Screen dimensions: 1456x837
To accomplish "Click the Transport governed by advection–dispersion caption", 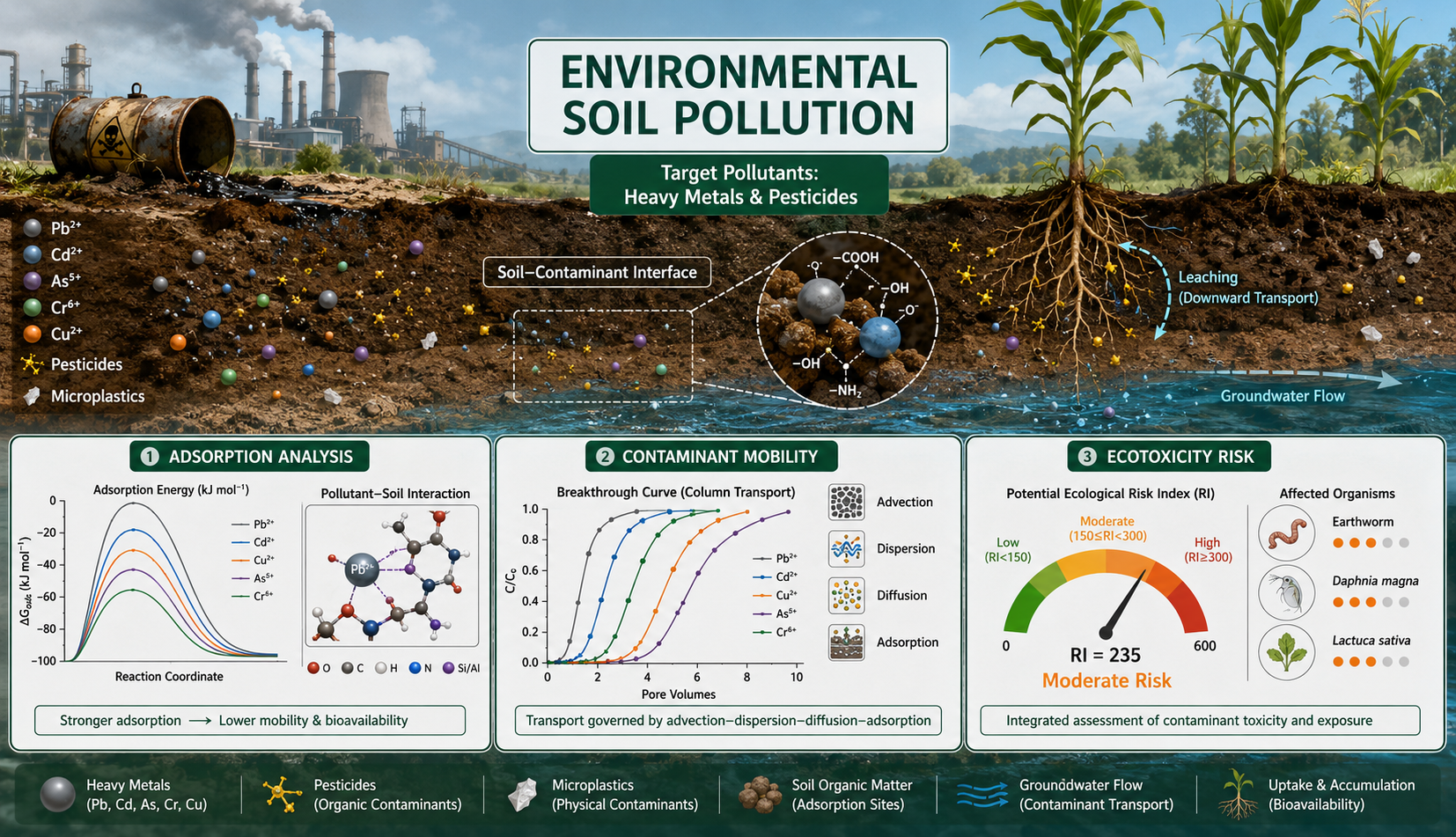I will tap(728, 720).
